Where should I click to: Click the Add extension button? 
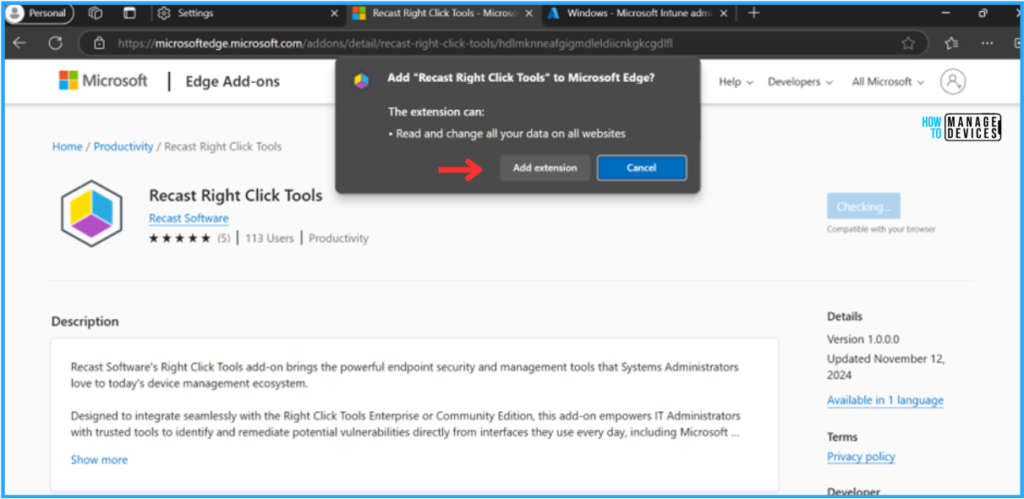(x=545, y=168)
